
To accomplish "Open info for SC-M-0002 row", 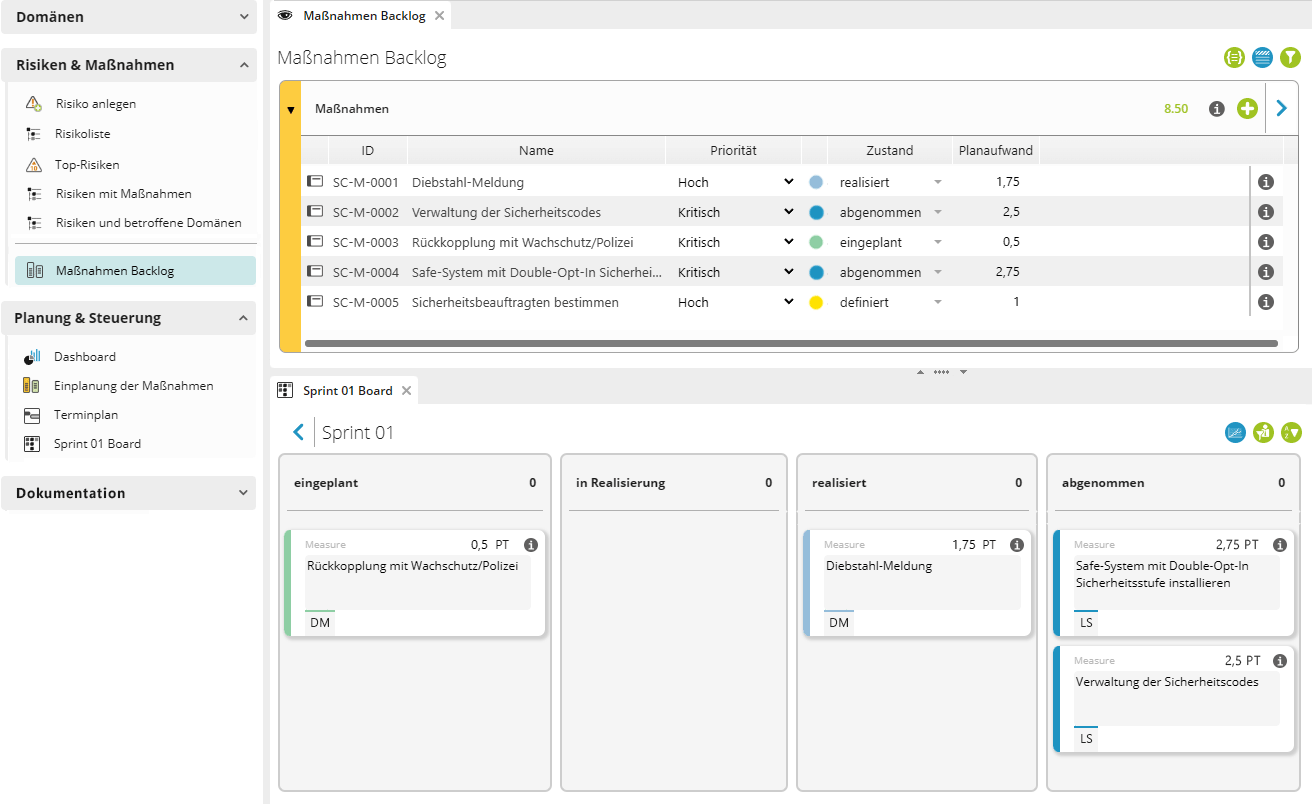I will pos(1265,212).
